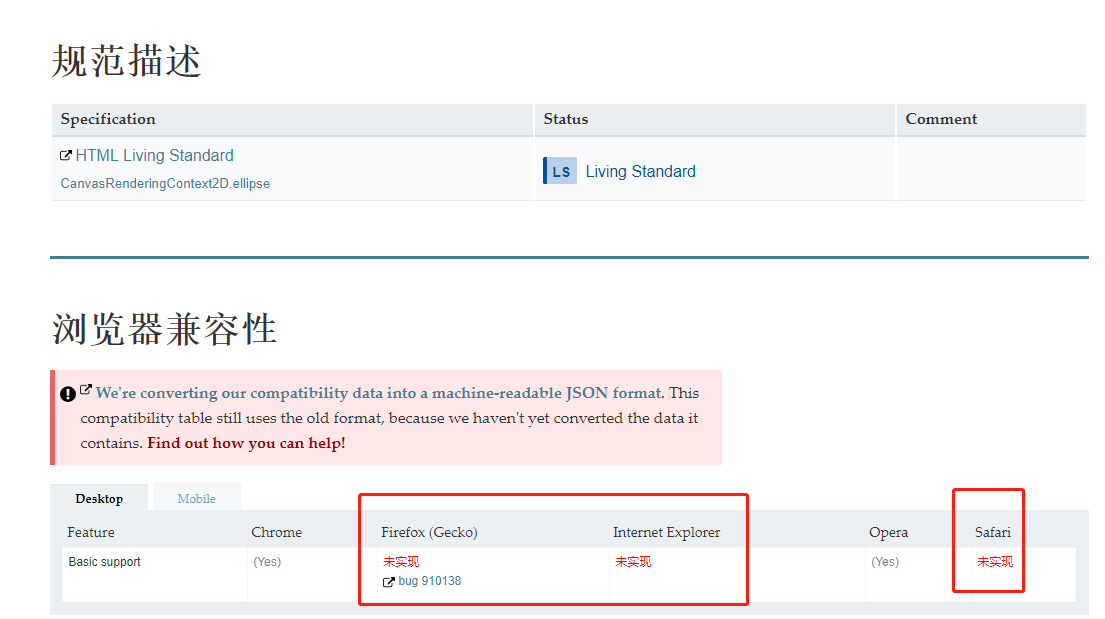Open the CanvasRenderingContext2D.ellipse link
This screenshot has width=1105, height=619.
point(165,183)
